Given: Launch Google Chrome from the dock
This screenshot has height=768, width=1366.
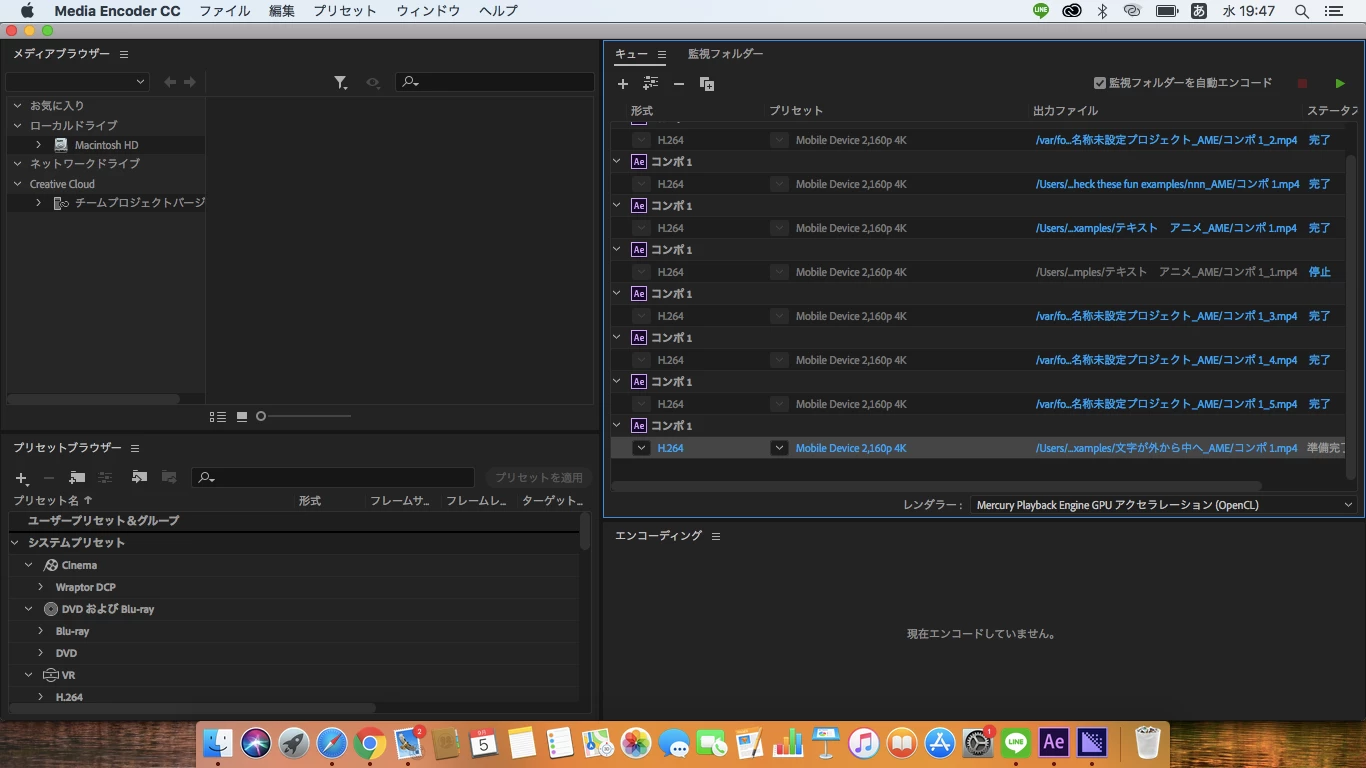Looking at the screenshot, I should 369,742.
